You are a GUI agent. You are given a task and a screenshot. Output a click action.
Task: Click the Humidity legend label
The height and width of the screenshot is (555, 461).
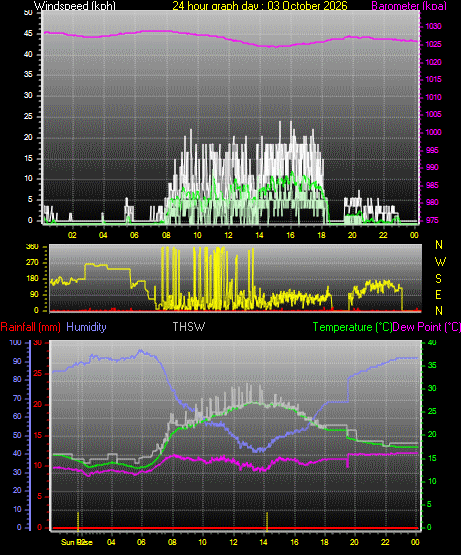[x=86, y=327]
